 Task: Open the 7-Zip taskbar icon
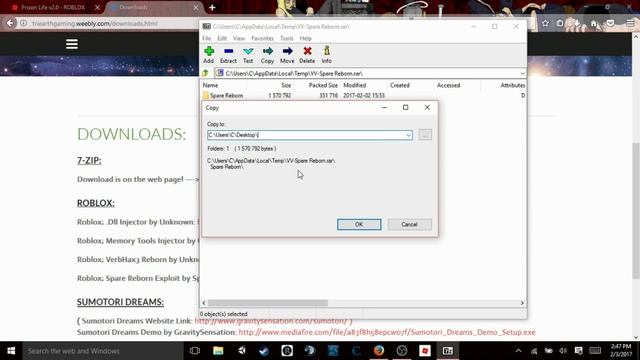pos(448,351)
